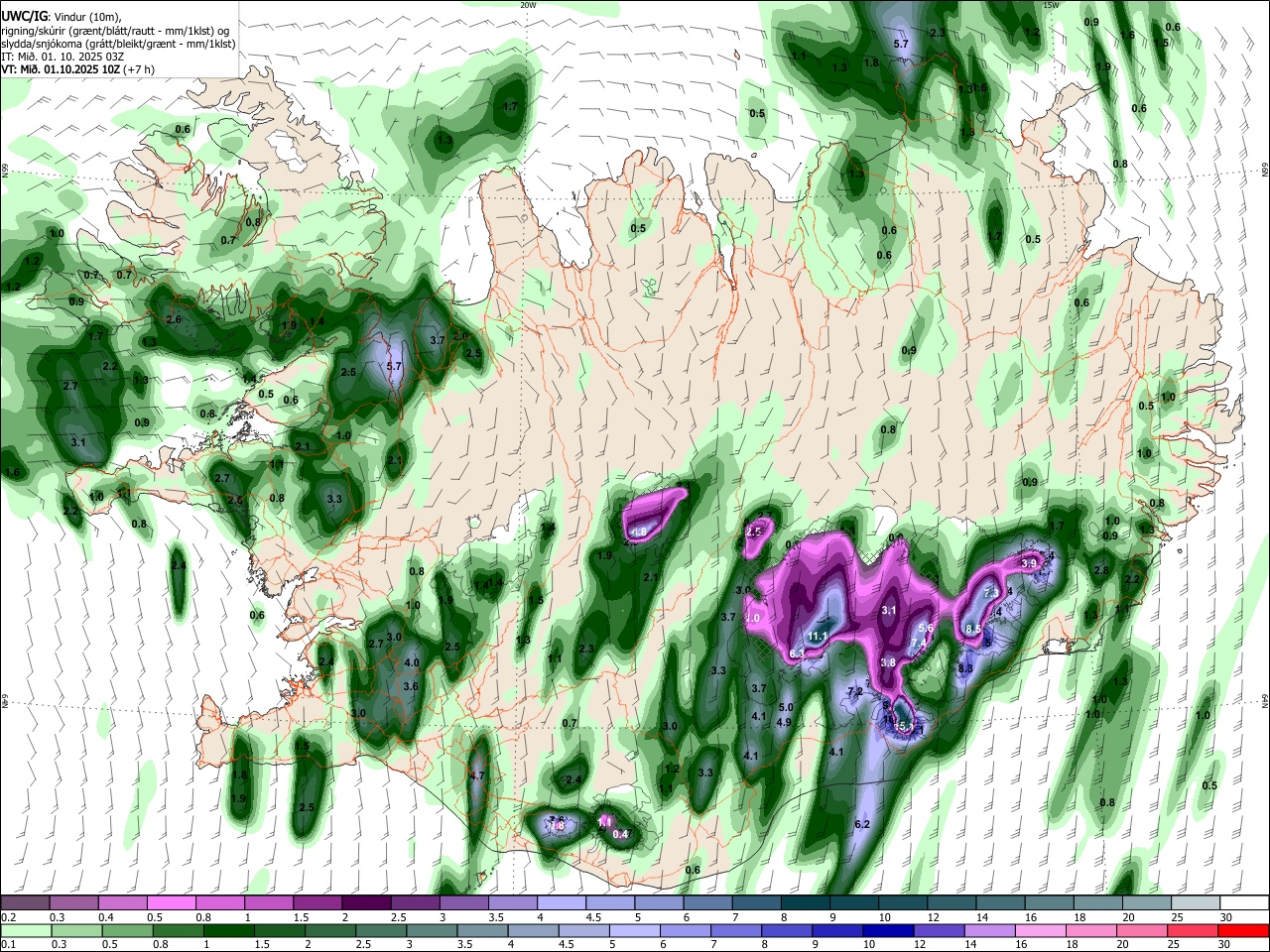Pick the dark purple 2–2.5 swatch, upper legend
Viewport: 1270px width, 952px height.
click(365, 902)
